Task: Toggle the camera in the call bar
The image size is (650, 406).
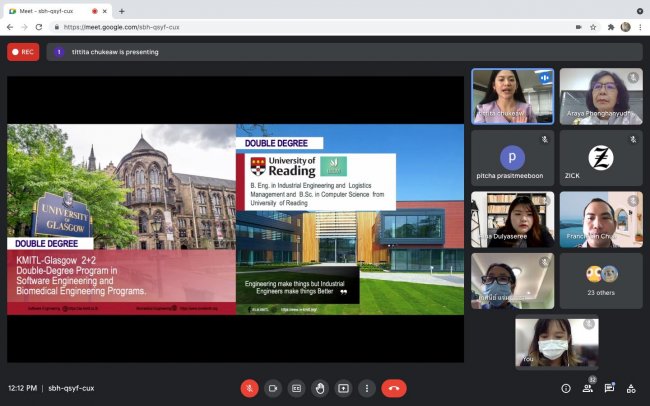Action: point(273,388)
